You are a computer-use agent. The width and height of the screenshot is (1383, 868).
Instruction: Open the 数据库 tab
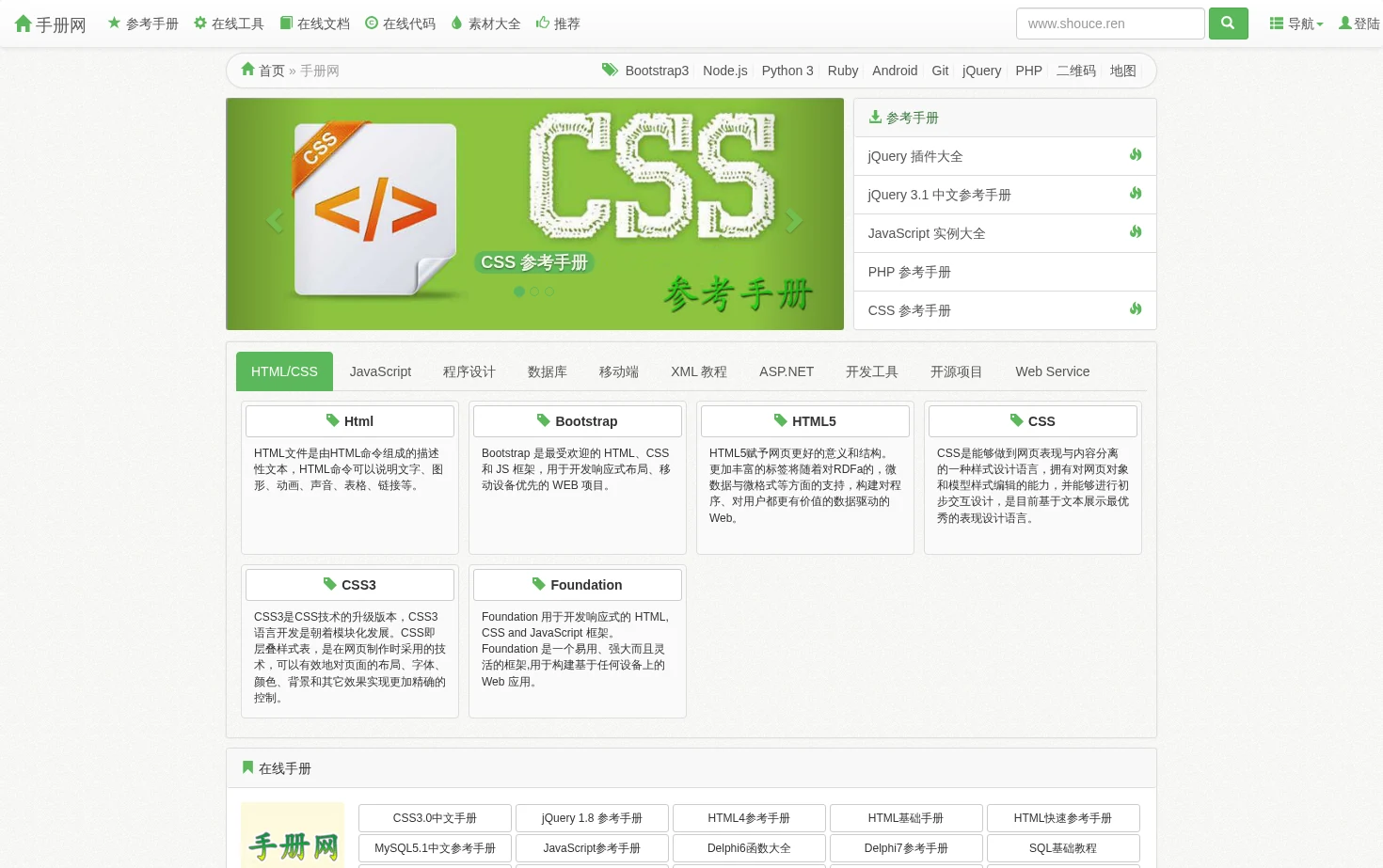coord(548,371)
